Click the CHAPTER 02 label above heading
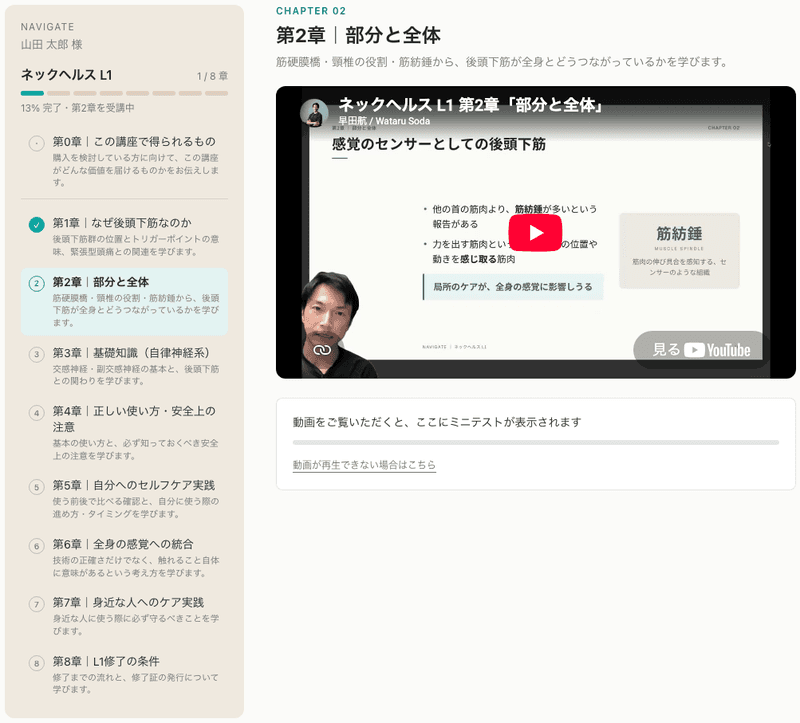This screenshot has height=723, width=800. pyautogui.click(x=311, y=11)
